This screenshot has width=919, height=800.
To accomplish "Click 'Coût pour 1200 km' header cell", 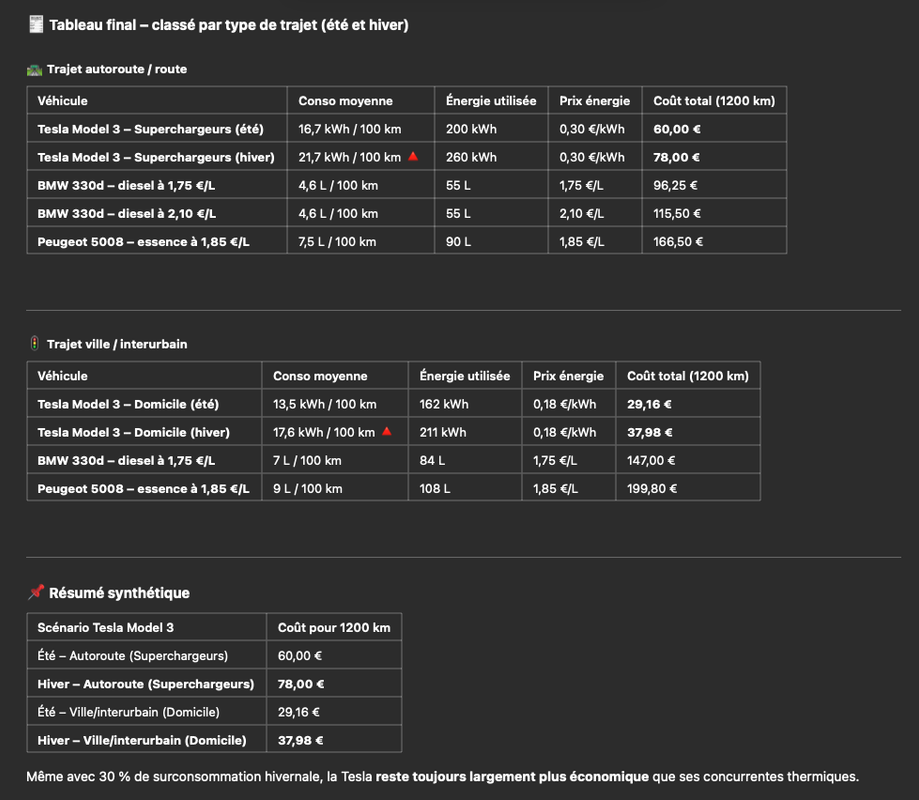I will pyautogui.click(x=334, y=628).
